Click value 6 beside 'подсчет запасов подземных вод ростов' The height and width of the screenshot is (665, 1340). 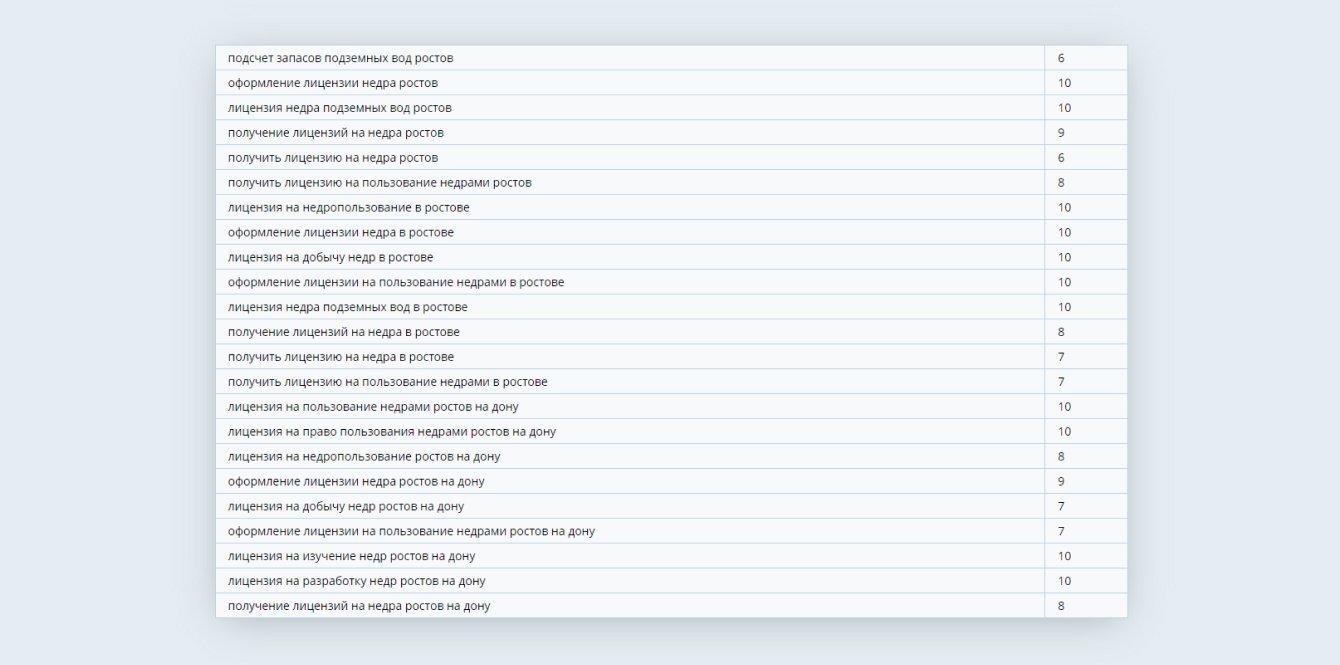(1061, 58)
